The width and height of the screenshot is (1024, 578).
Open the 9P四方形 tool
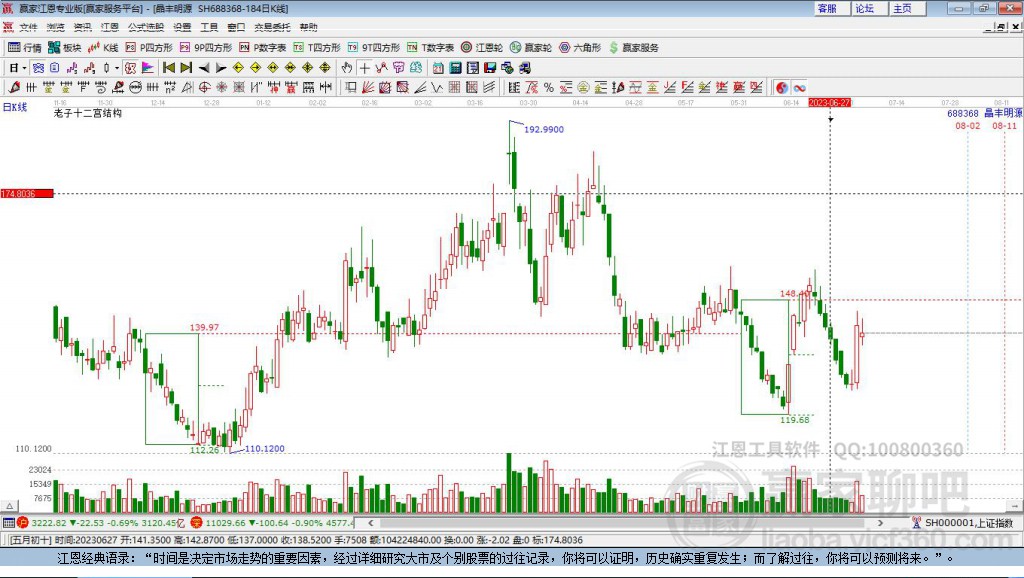(x=205, y=47)
